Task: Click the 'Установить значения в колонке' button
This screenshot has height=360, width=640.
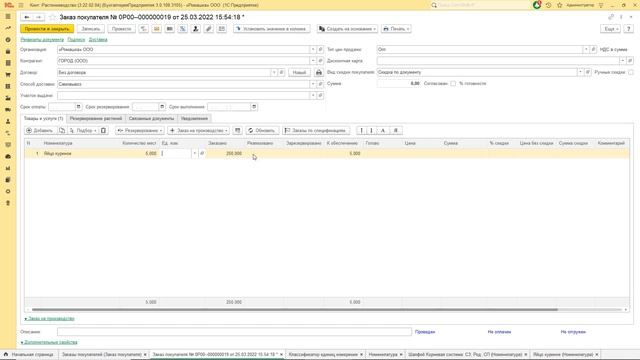Action: point(272,29)
